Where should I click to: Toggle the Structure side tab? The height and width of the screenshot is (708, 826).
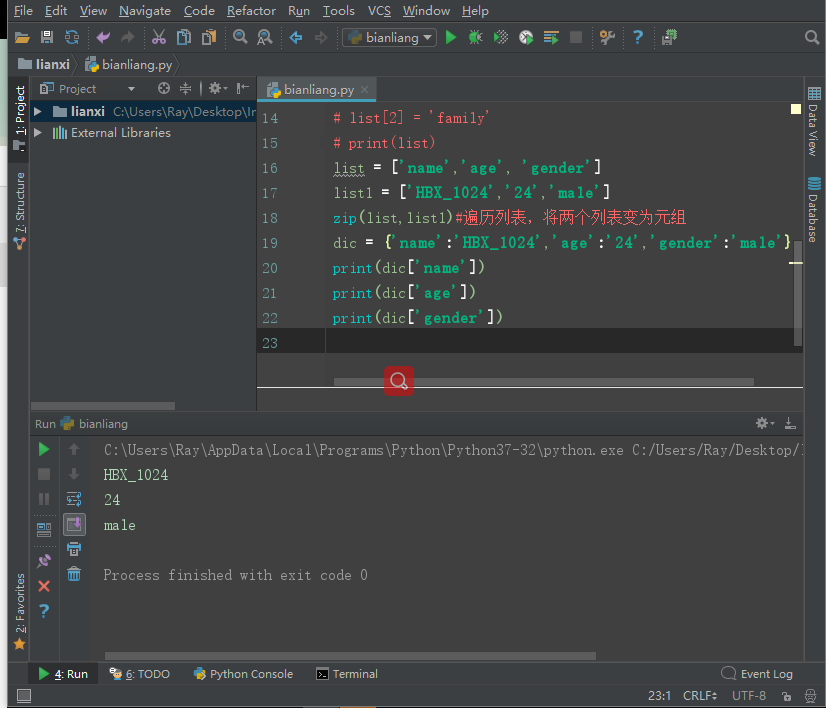[x=19, y=210]
